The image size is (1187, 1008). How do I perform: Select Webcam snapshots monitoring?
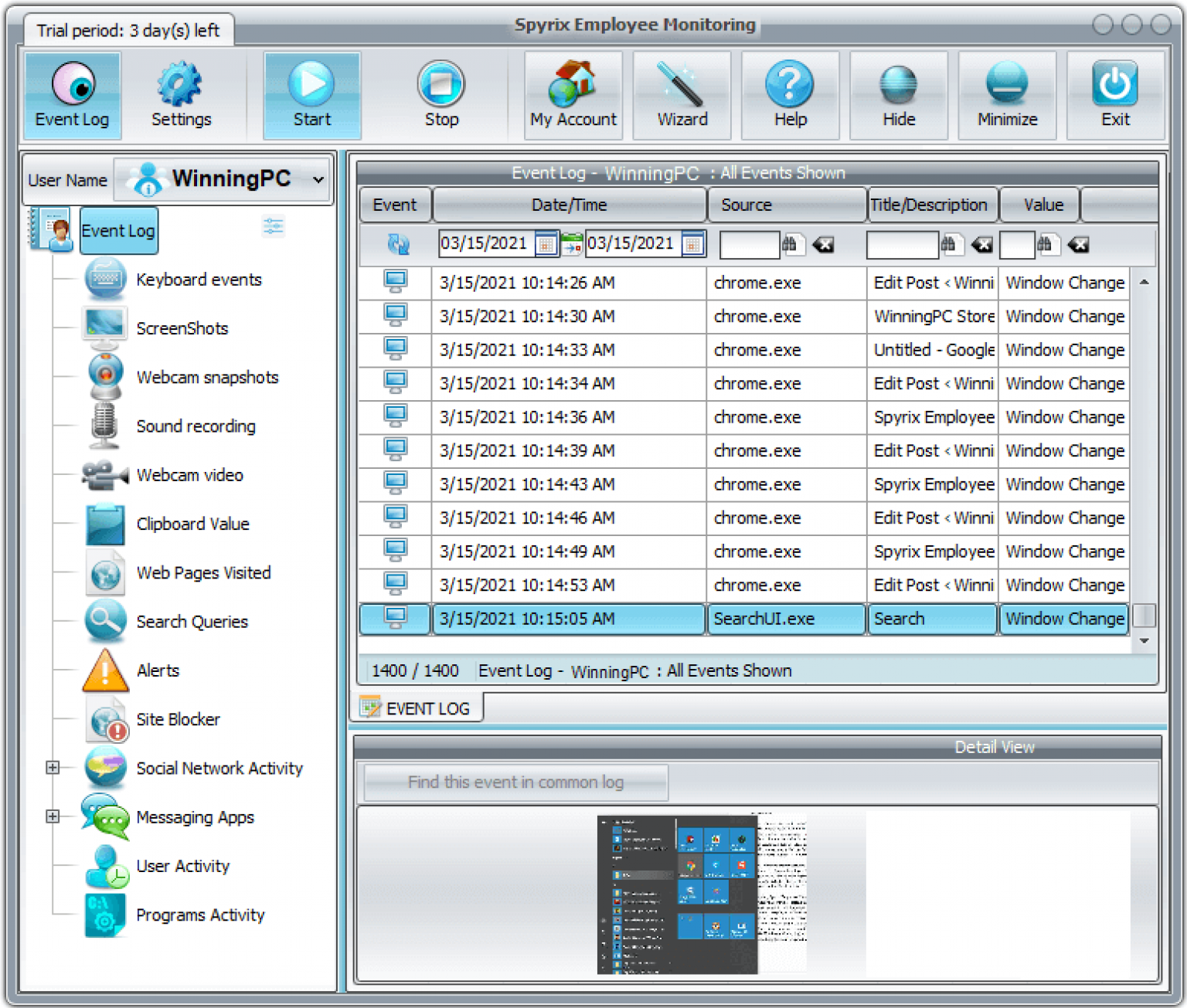tap(207, 378)
